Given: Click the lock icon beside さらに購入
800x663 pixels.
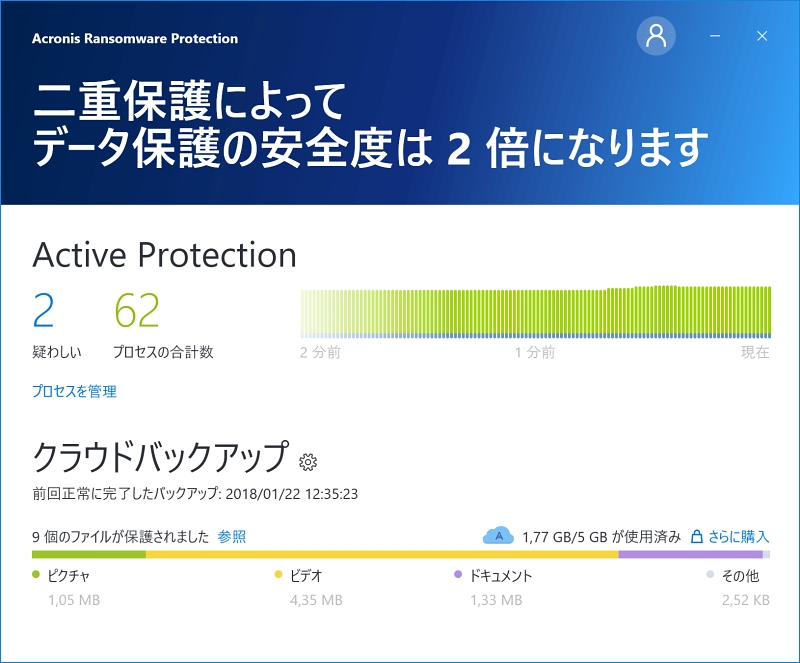Looking at the screenshot, I should click(x=696, y=536).
